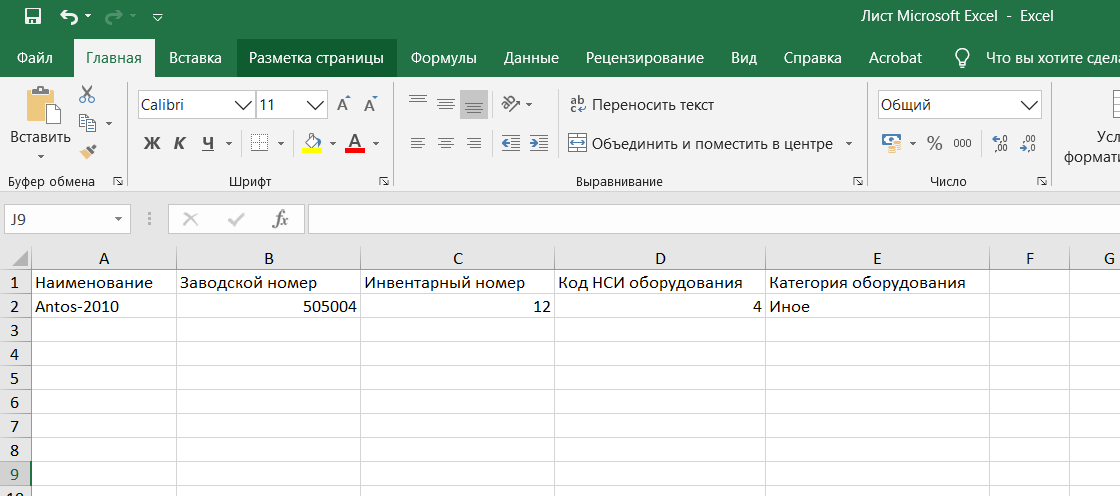Center text horizontally icon
Viewport: 1120px width, 496px height.
click(x=446, y=144)
